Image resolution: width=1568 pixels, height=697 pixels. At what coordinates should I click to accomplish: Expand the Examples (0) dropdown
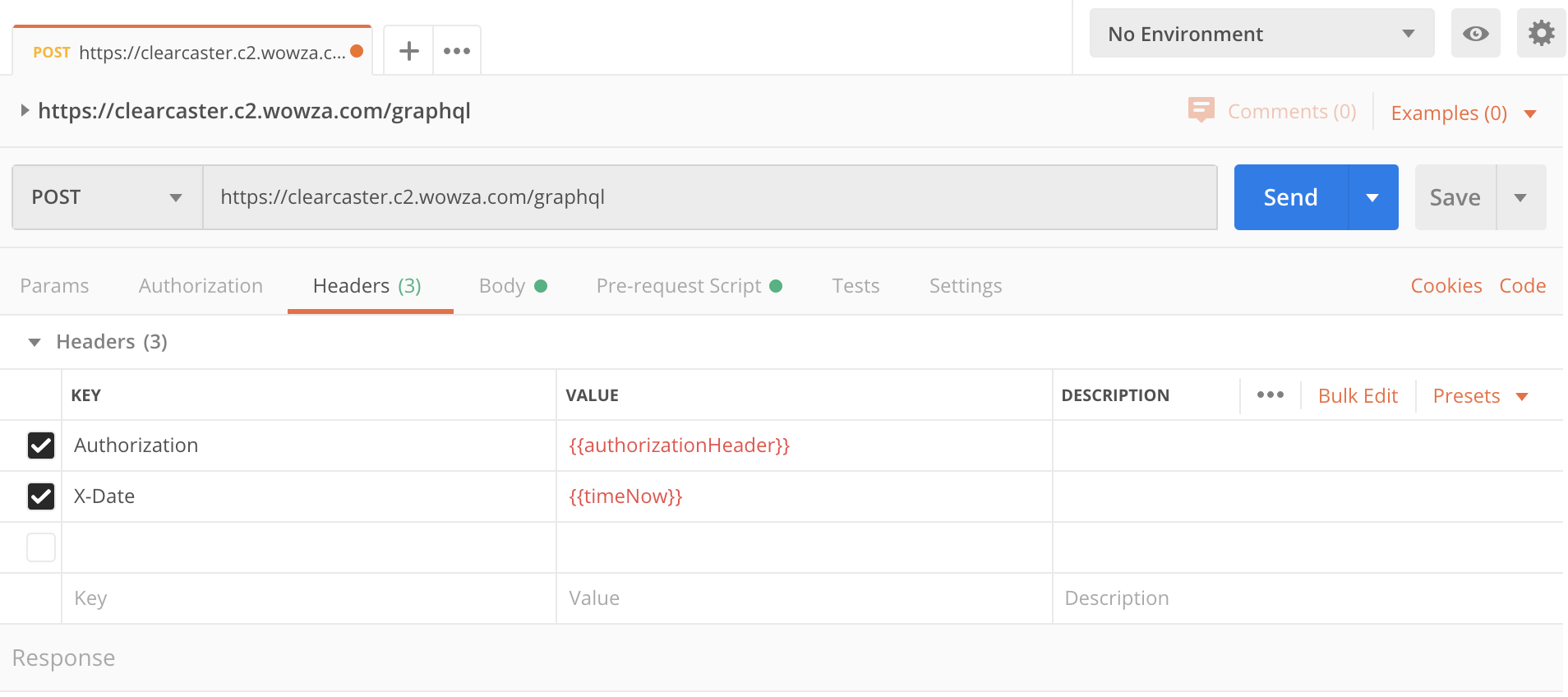pos(1464,113)
